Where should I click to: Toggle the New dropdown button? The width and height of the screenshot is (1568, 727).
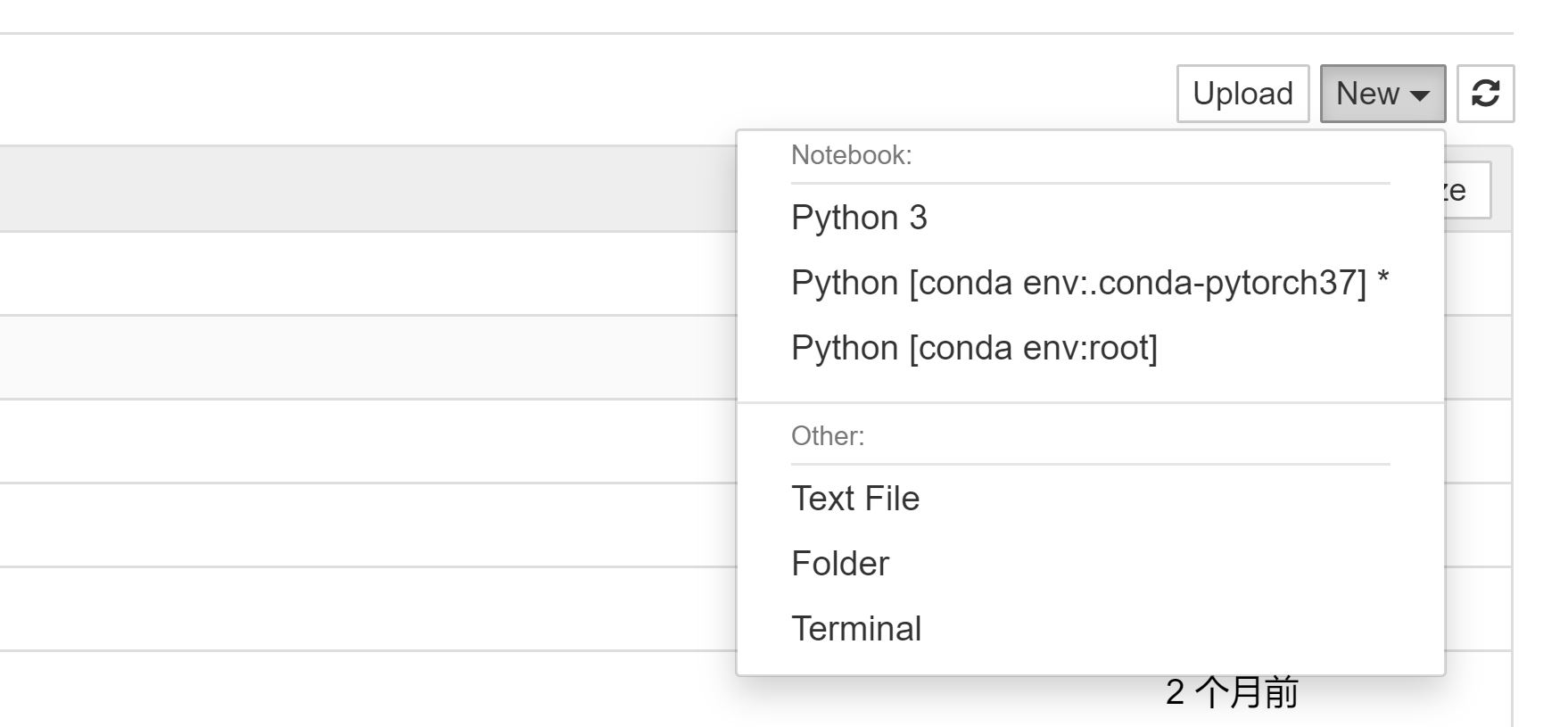coord(1369,94)
